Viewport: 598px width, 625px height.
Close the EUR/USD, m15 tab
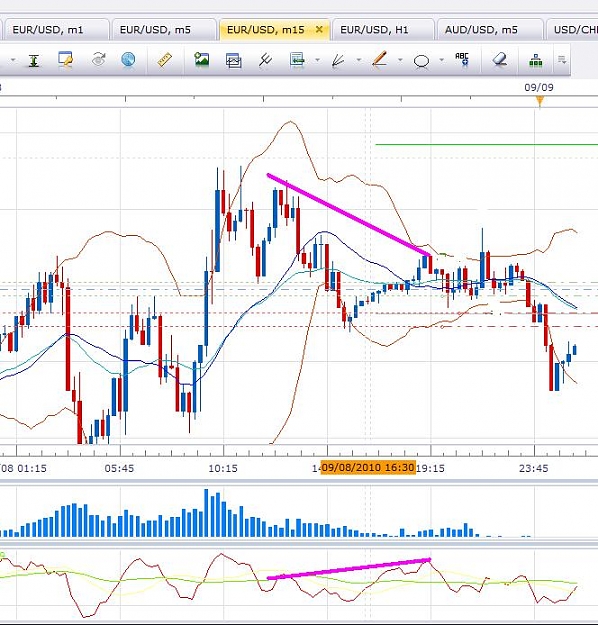[x=319, y=29]
